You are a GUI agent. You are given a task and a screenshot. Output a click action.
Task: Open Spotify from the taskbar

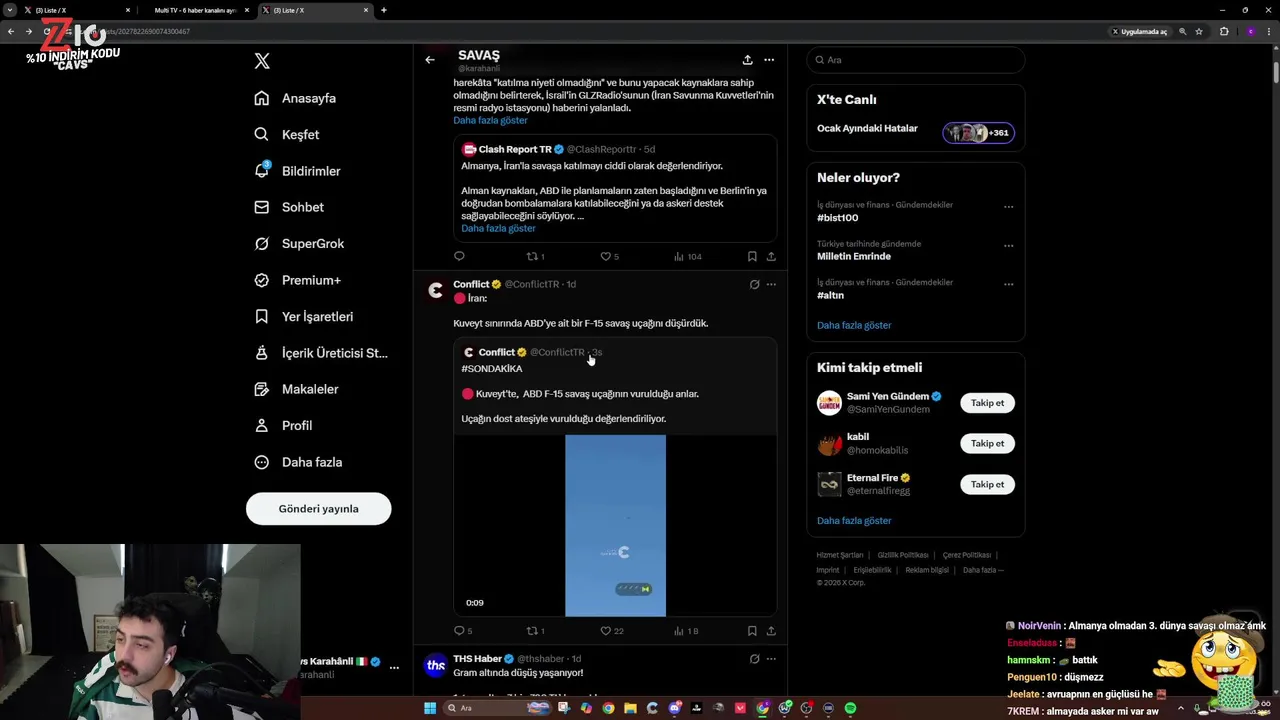[851, 708]
